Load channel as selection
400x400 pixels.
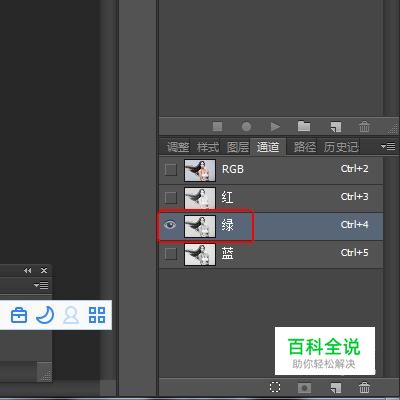coord(275,387)
